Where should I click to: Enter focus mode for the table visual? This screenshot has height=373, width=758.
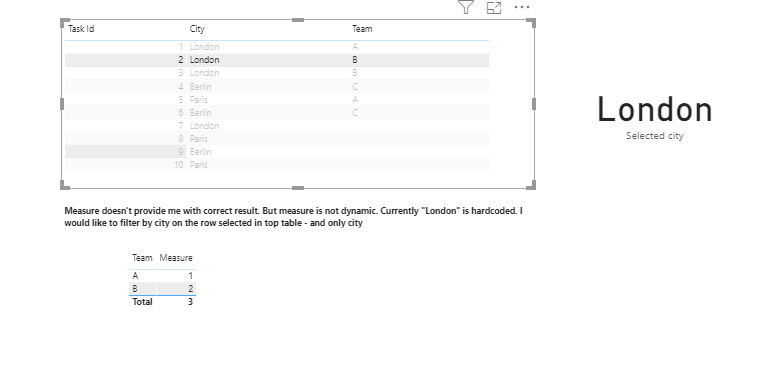click(x=494, y=8)
